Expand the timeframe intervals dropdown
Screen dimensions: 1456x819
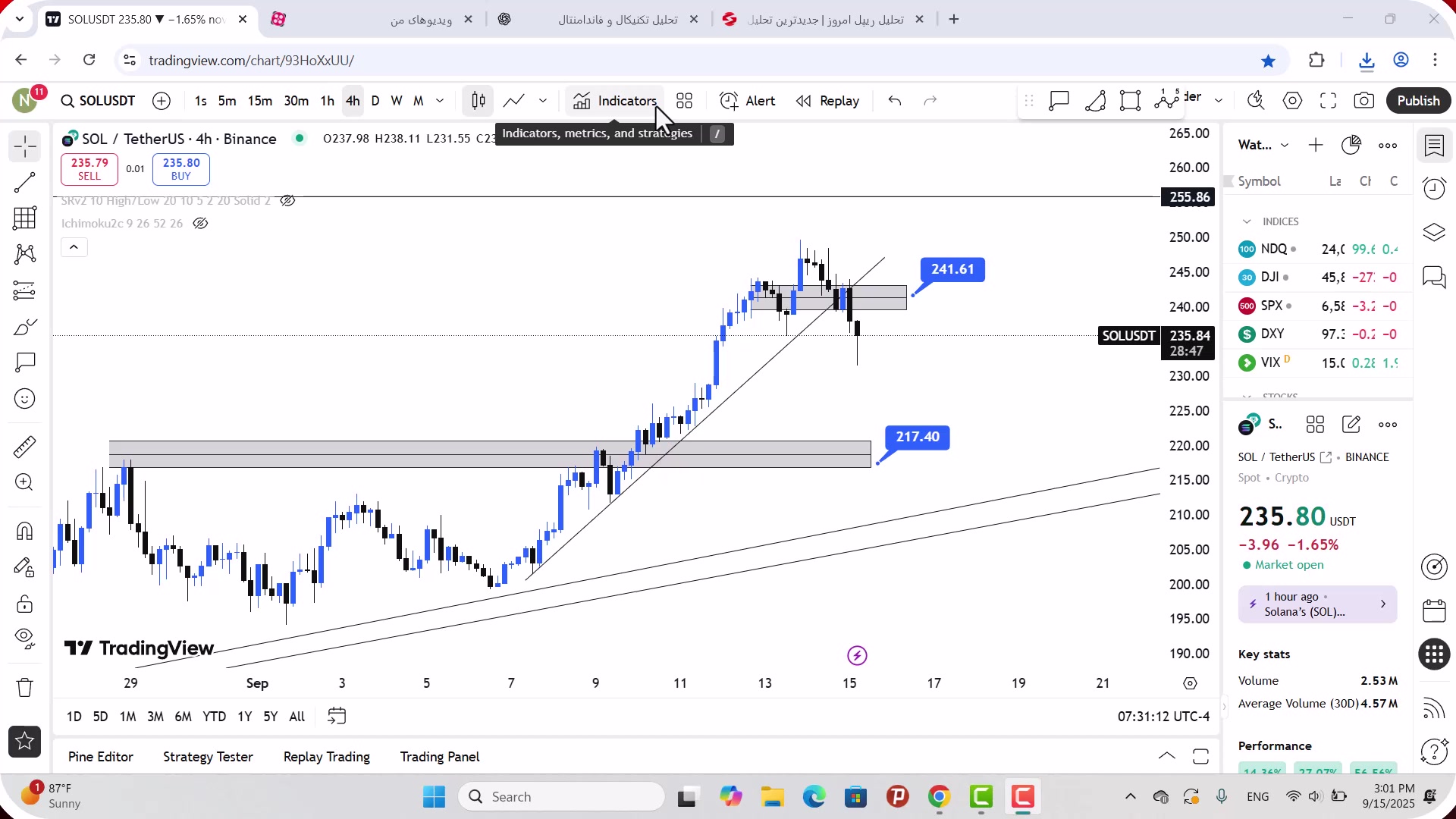(x=440, y=101)
